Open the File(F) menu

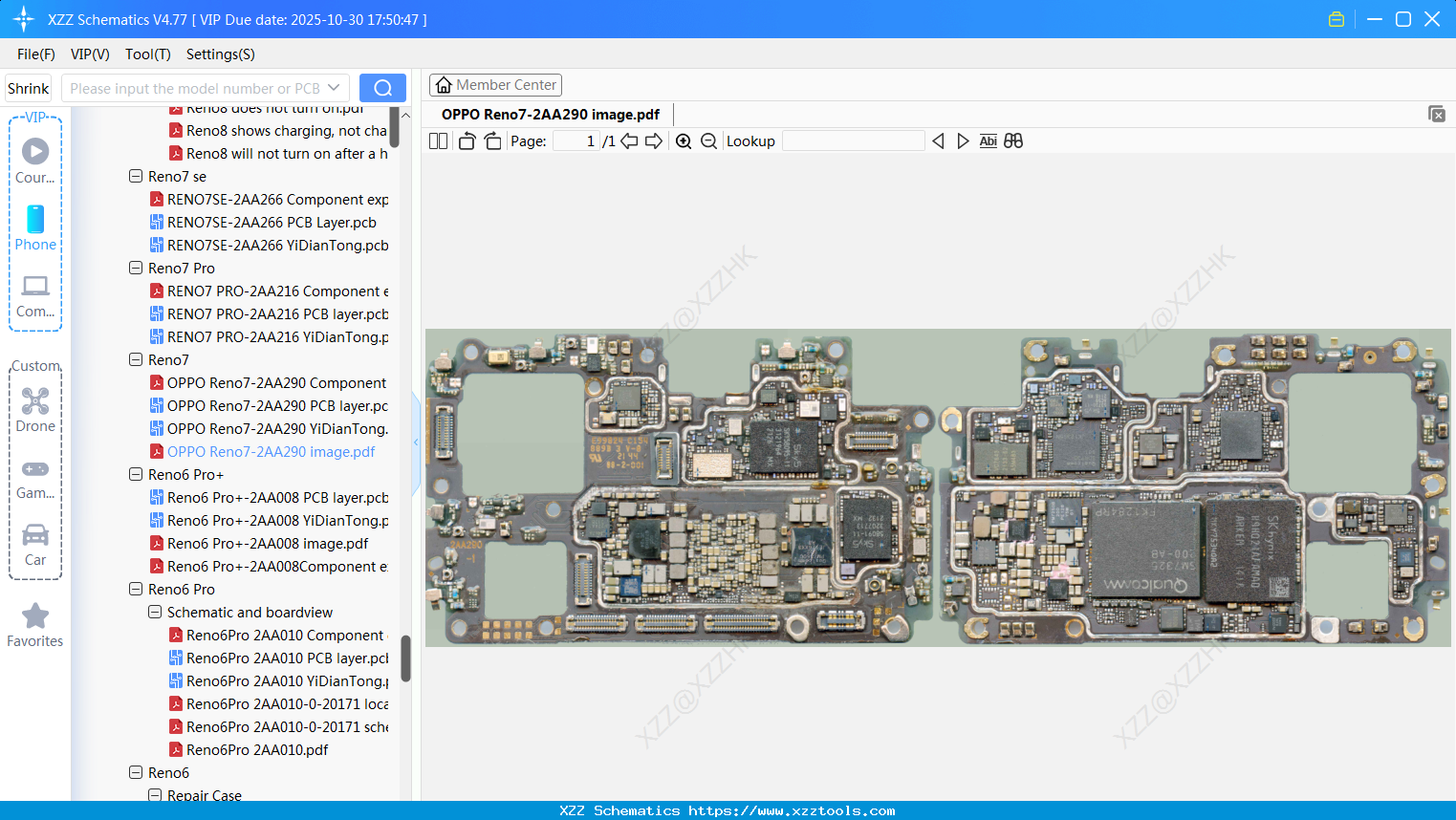(36, 54)
